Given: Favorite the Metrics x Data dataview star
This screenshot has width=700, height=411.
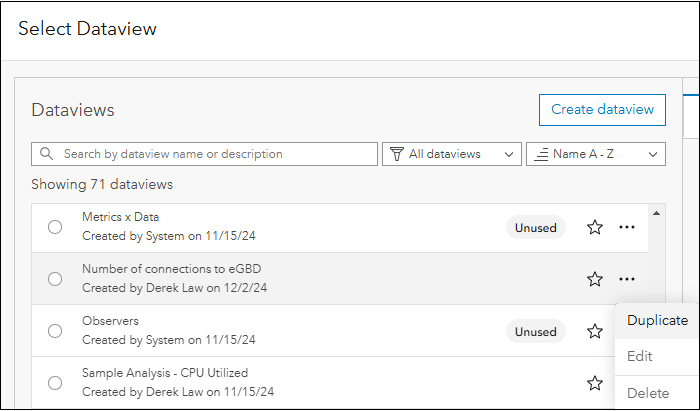Looking at the screenshot, I should coord(595,228).
